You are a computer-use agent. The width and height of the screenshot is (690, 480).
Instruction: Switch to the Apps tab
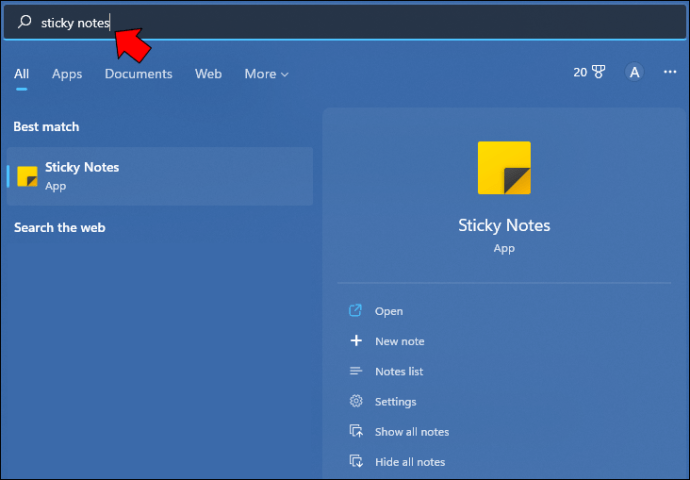[x=67, y=74]
